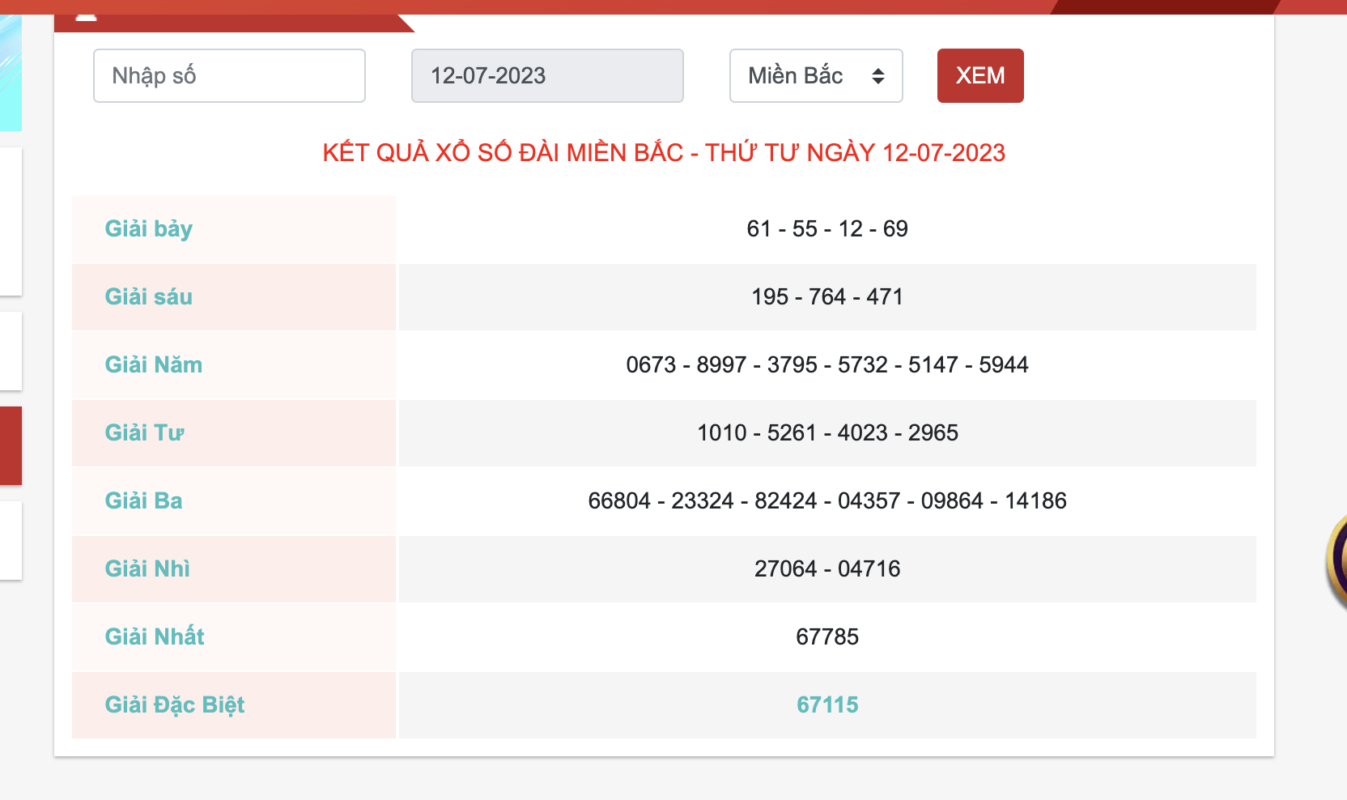Select the results heading for 12-07-2023
This screenshot has width=1347, height=800.
[x=664, y=153]
